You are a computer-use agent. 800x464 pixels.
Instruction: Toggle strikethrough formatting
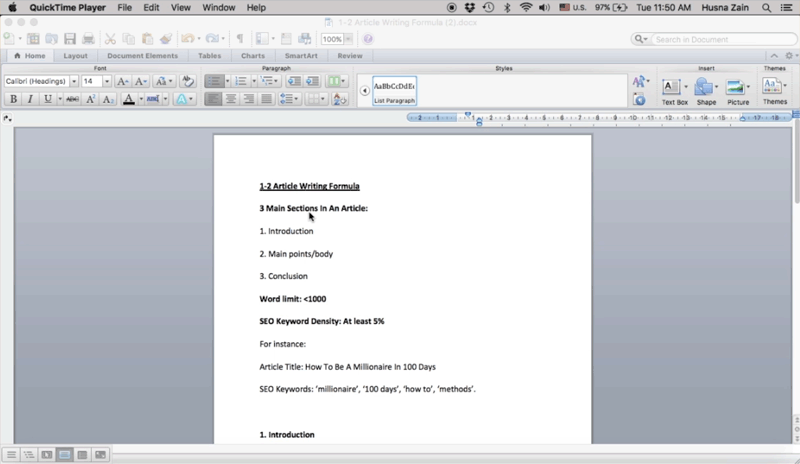(x=71, y=99)
